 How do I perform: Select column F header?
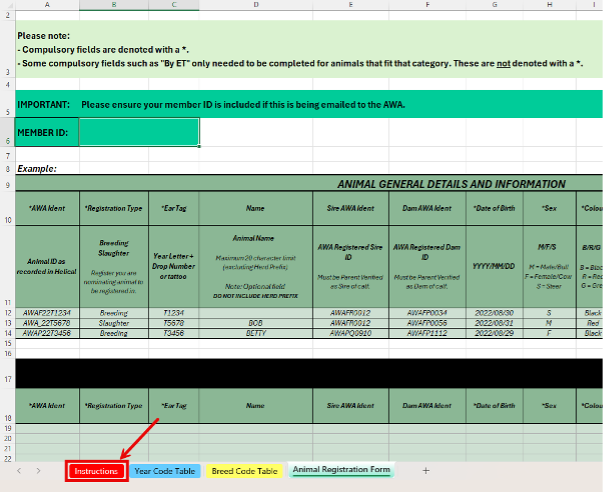point(427,5)
